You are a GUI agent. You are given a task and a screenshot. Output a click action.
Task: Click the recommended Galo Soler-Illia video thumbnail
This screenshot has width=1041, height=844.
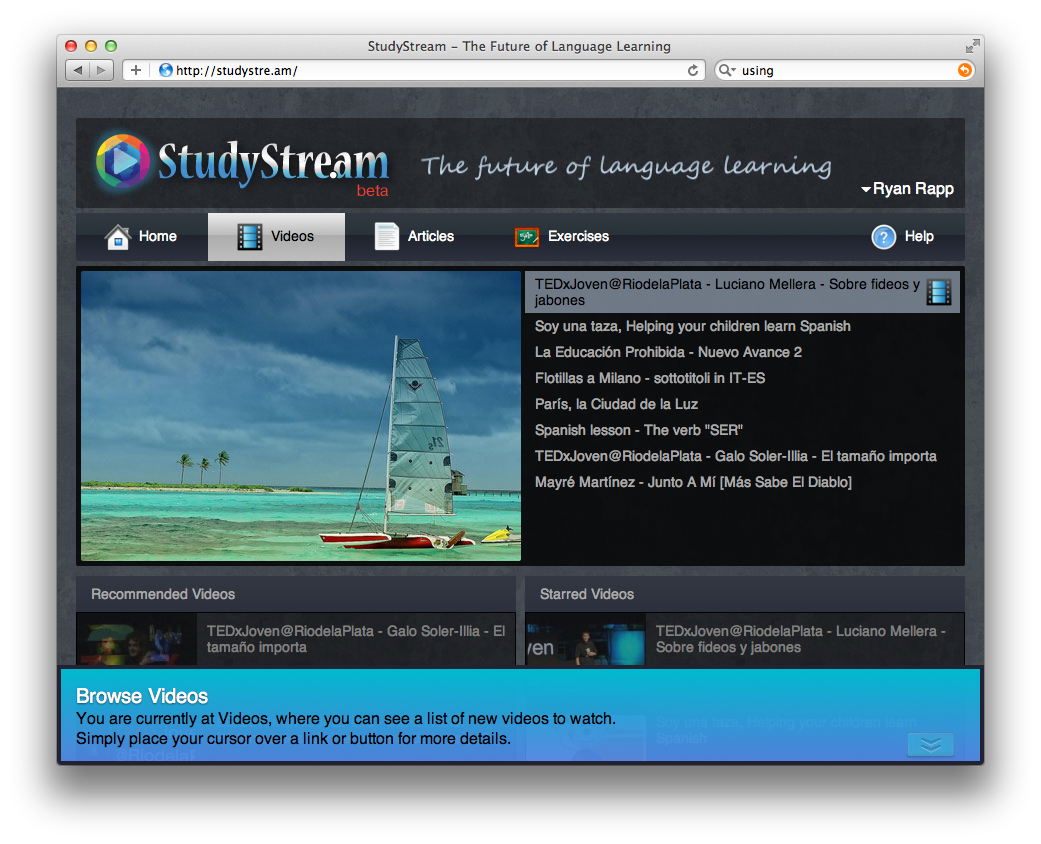click(137, 639)
